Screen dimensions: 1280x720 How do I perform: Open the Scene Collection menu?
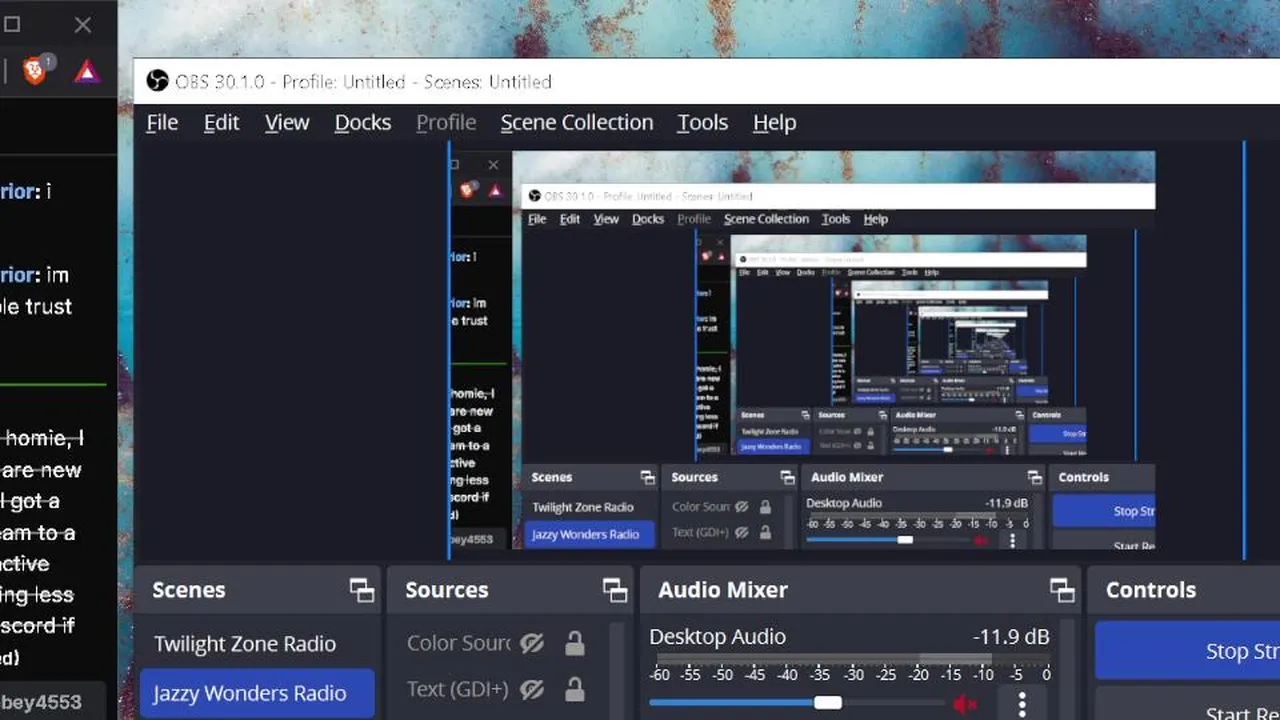pos(577,122)
